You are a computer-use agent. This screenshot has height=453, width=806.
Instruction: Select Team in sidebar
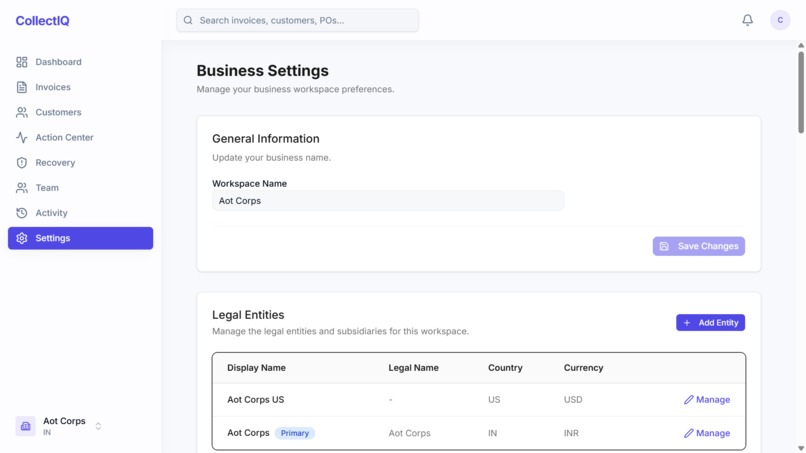click(80, 188)
